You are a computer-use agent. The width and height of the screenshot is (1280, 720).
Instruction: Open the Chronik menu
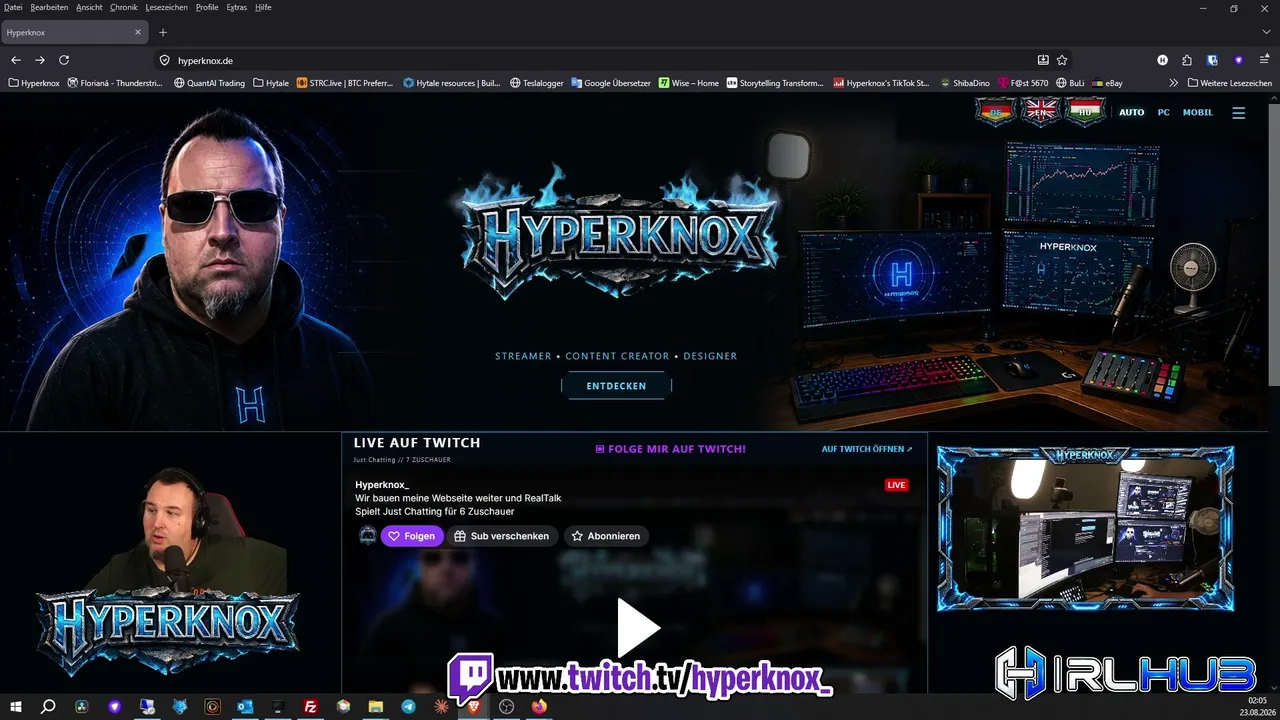(x=124, y=7)
